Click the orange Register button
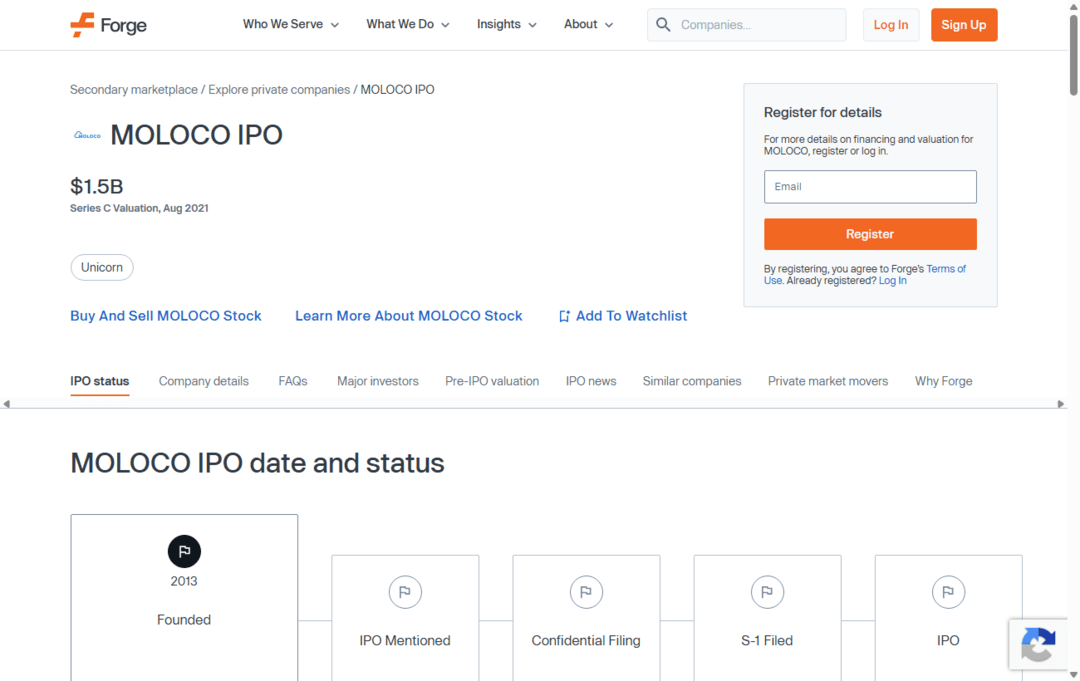 pyautogui.click(x=870, y=234)
